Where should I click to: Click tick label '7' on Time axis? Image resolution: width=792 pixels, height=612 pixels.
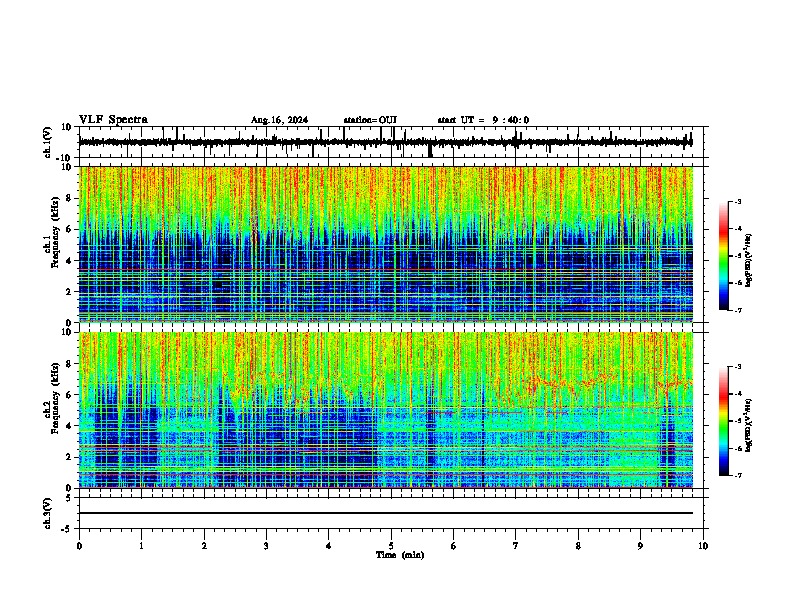(x=516, y=546)
